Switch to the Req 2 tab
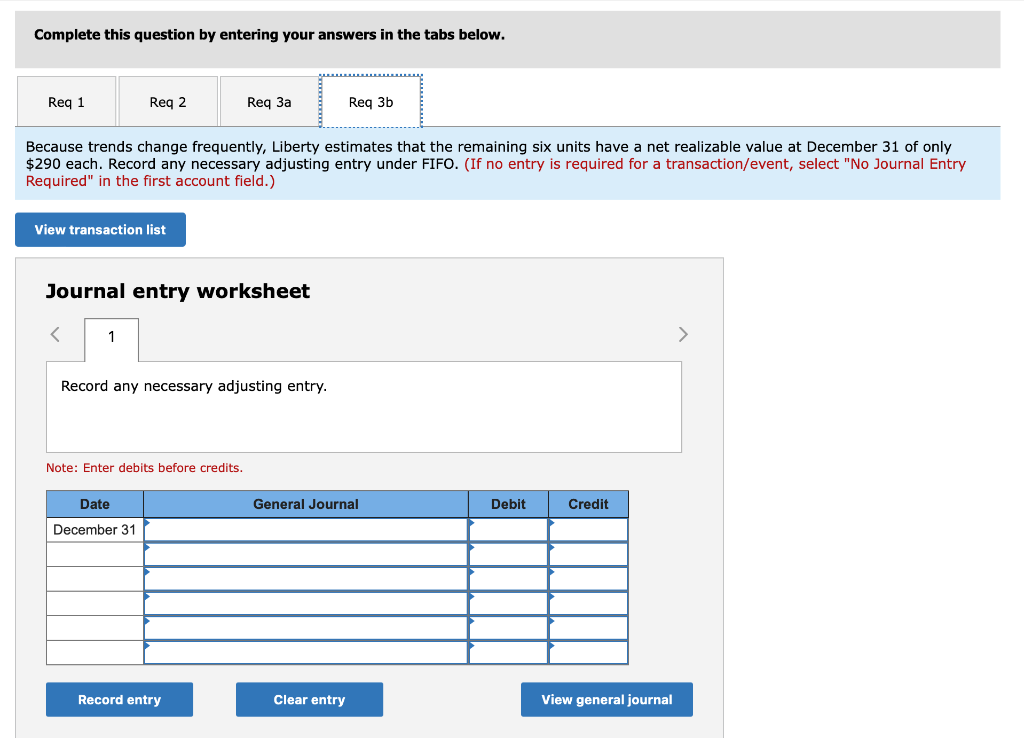Viewport: 1024px width, 754px height. 168,102
